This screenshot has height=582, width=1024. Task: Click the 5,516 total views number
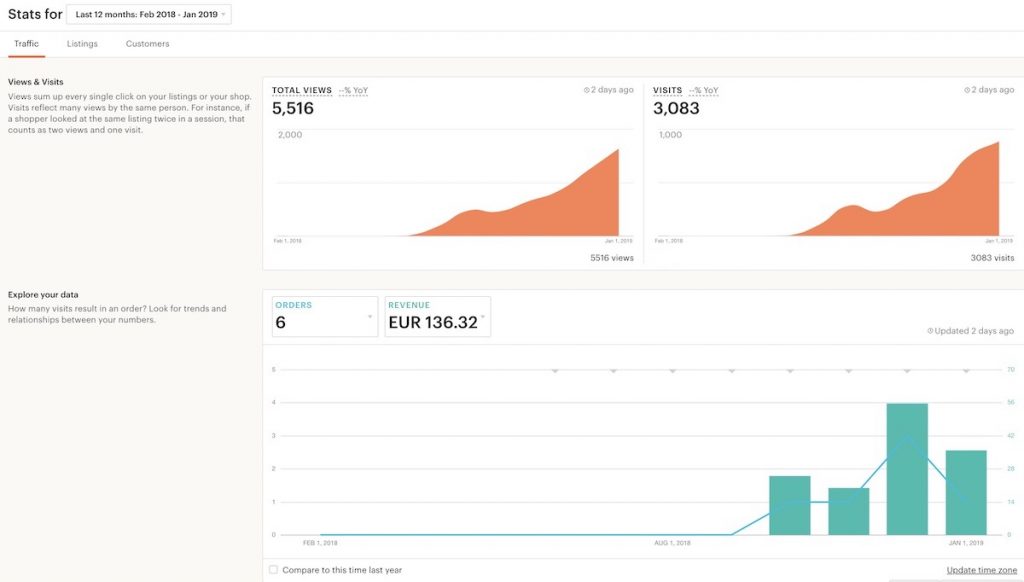pyautogui.click(x=293, y=108)
